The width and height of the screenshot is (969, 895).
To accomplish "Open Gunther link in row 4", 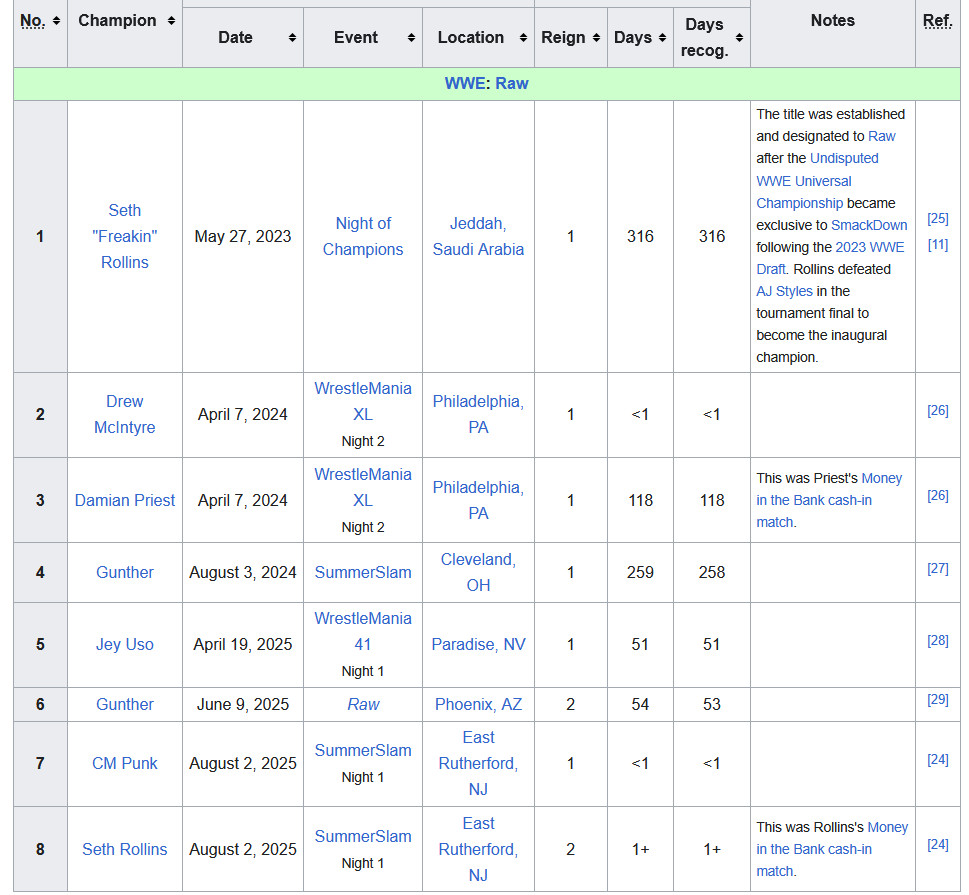I will point(125,572).
